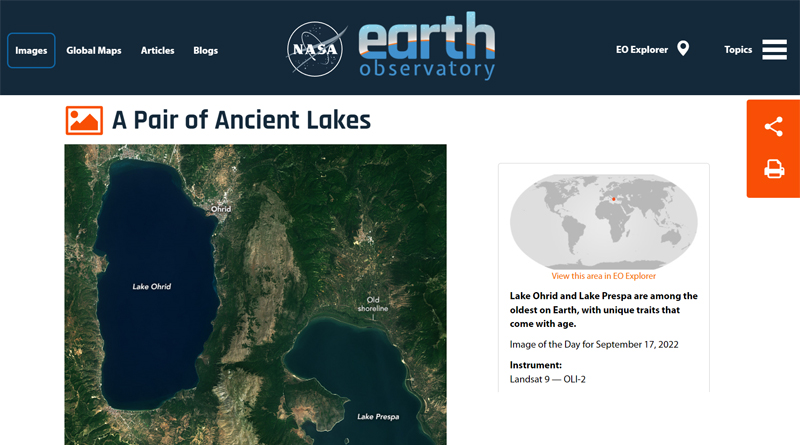
Task: Click the world locator map
Action: coord(604,221)
